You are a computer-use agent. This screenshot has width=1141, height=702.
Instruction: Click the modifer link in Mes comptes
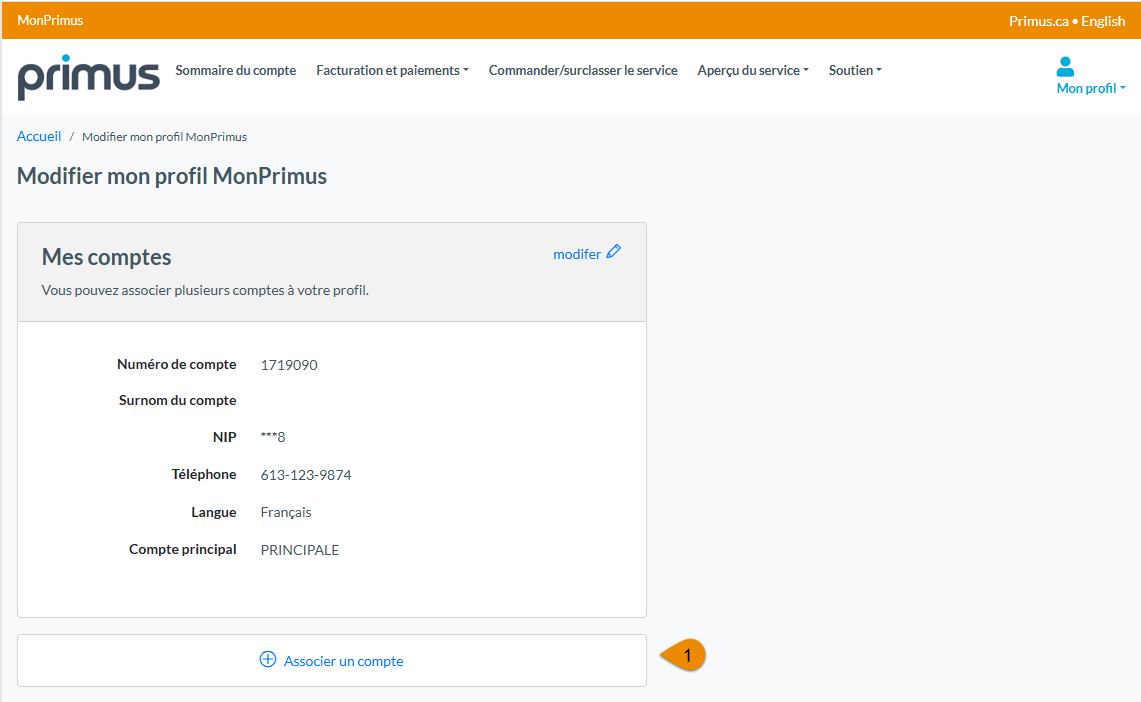[577, 254]
